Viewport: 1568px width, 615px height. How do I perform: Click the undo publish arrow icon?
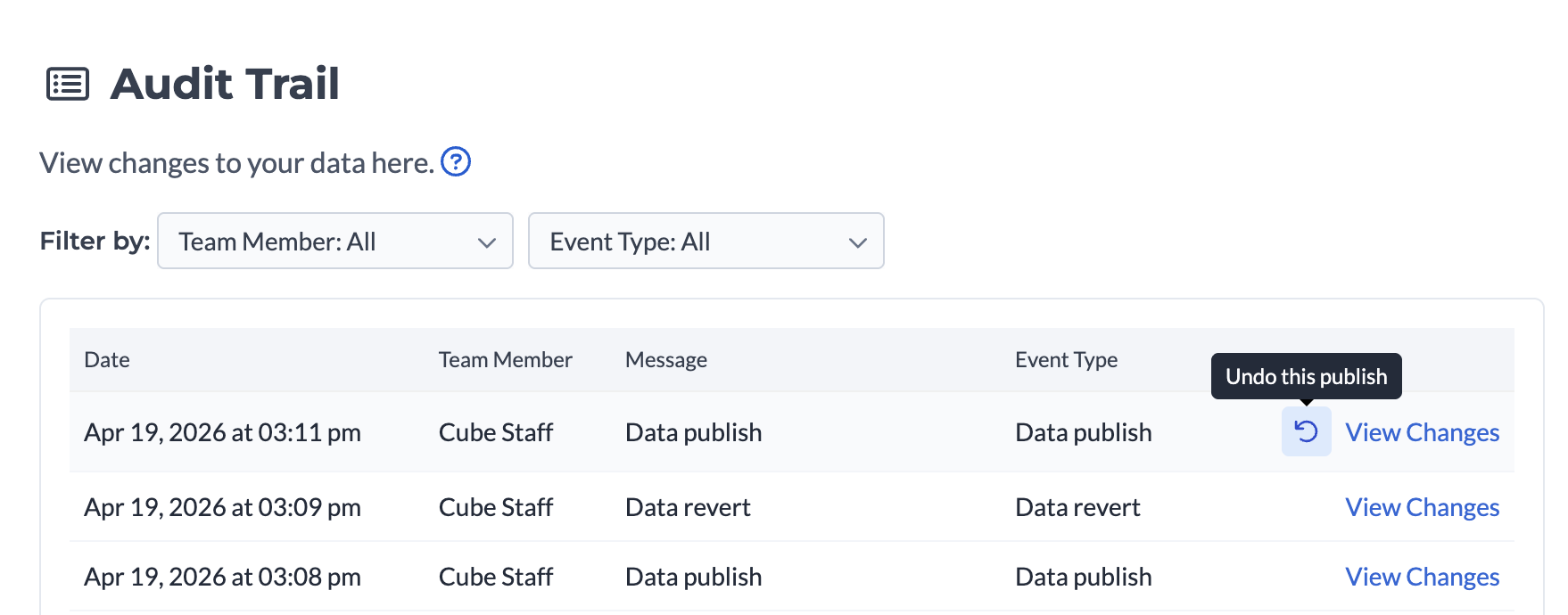(1306, 431)
